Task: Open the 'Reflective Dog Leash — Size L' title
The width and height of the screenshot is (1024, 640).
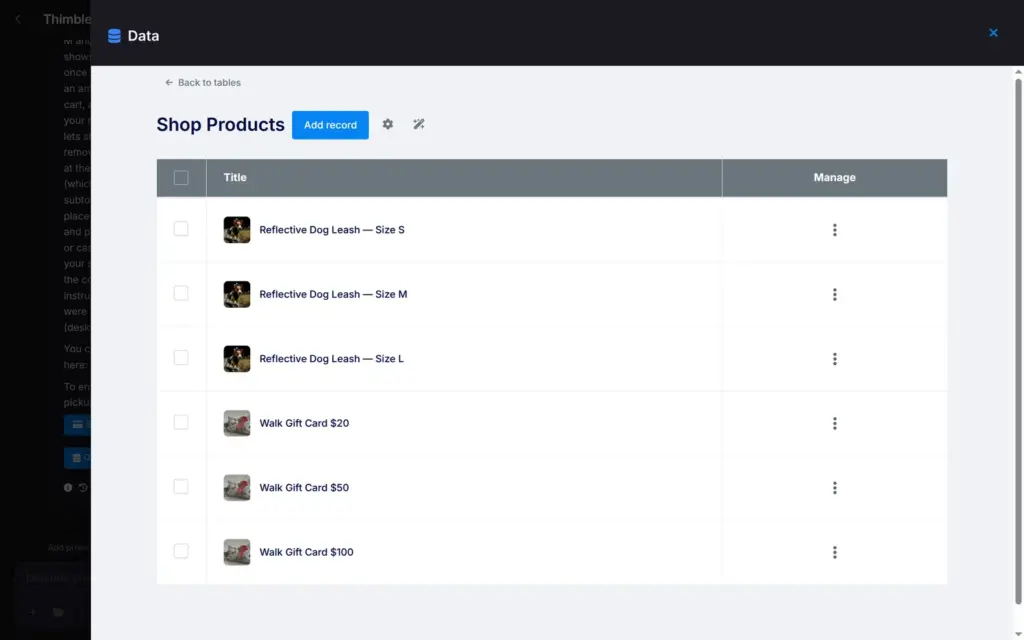Action: 331,359
